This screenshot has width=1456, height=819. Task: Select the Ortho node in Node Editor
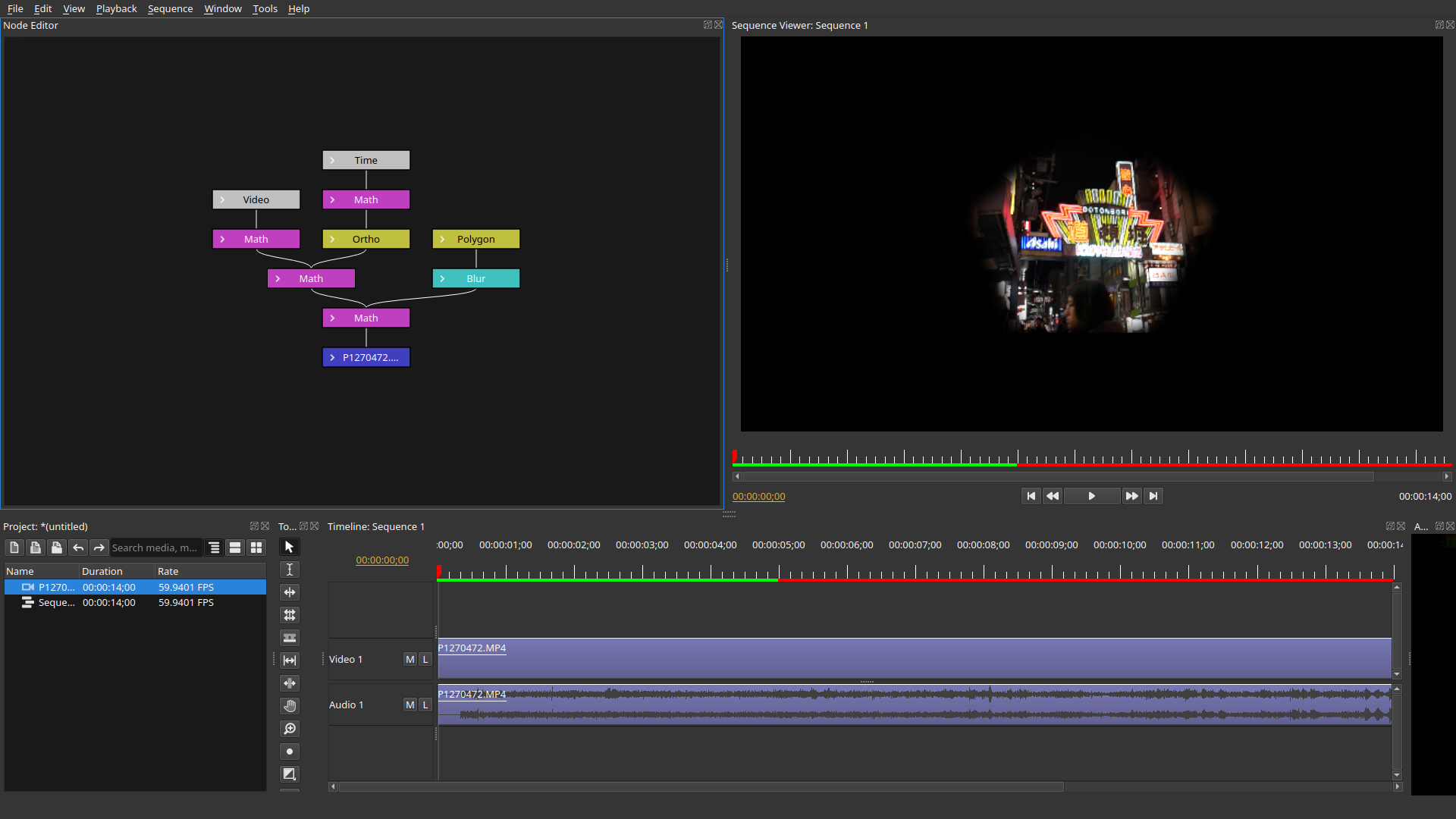point(366,238)
